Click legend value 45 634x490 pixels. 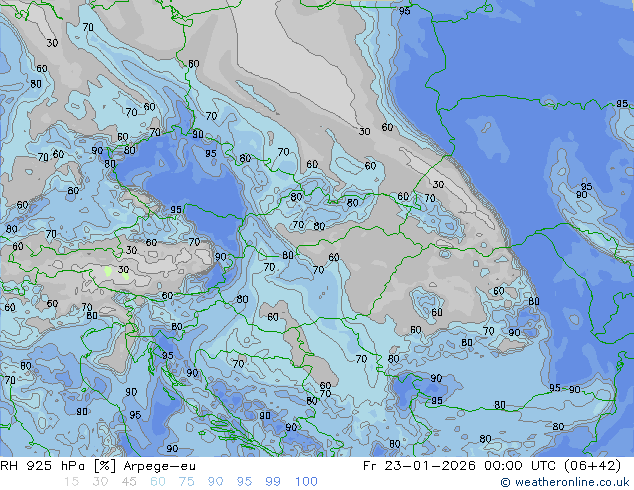click(x=129, y=482)
